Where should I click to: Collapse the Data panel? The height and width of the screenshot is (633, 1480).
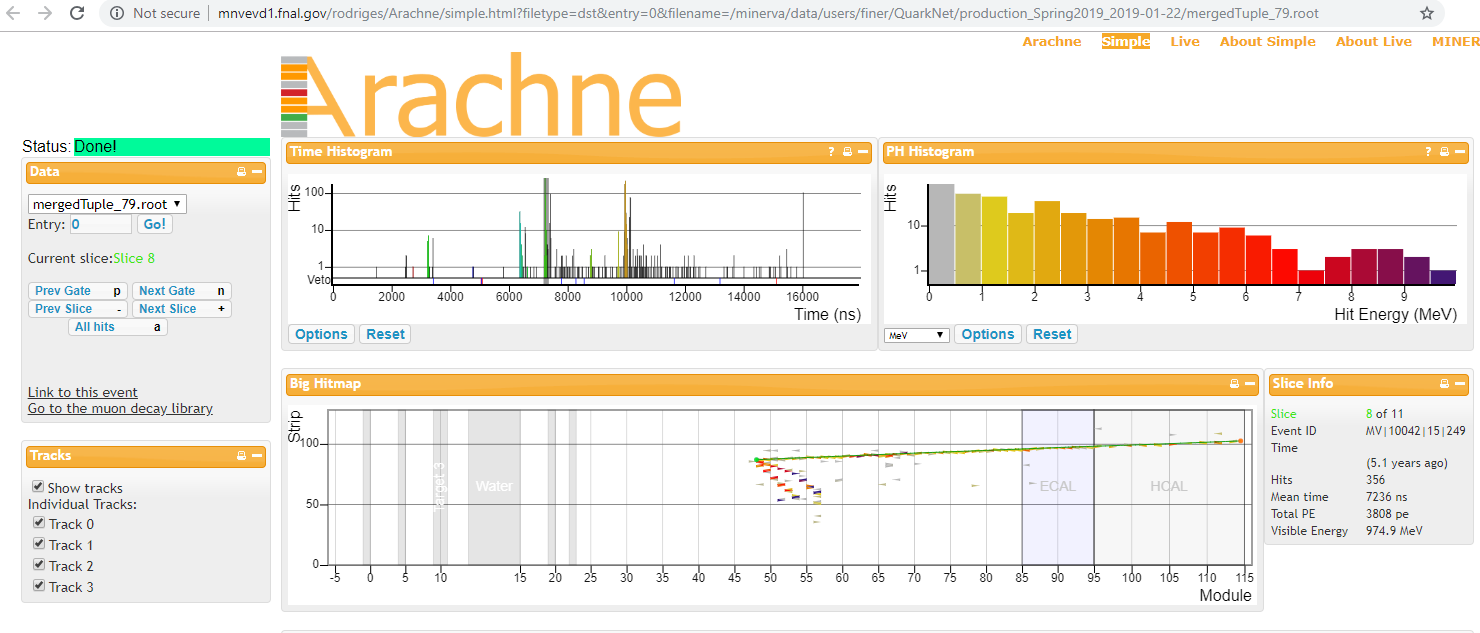257,172
